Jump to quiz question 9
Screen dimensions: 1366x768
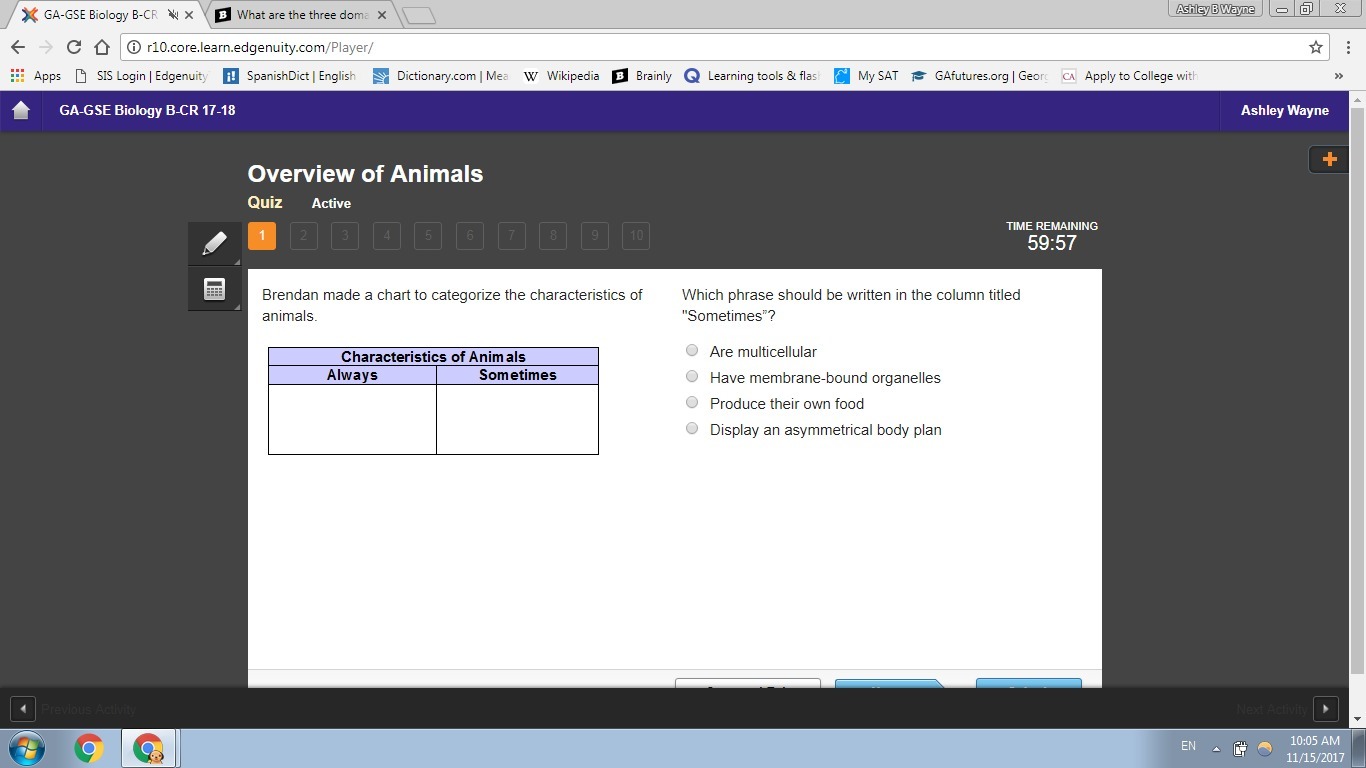pyautogui.click(x=595, y=236)
